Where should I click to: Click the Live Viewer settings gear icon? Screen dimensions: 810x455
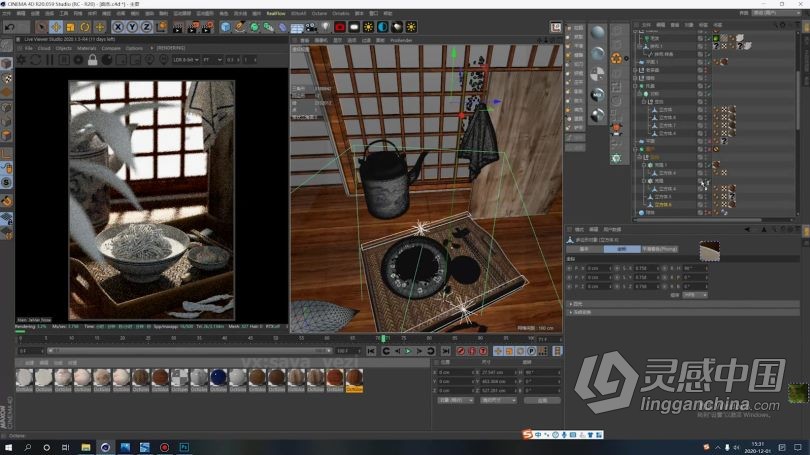click(x=21, y=60)
